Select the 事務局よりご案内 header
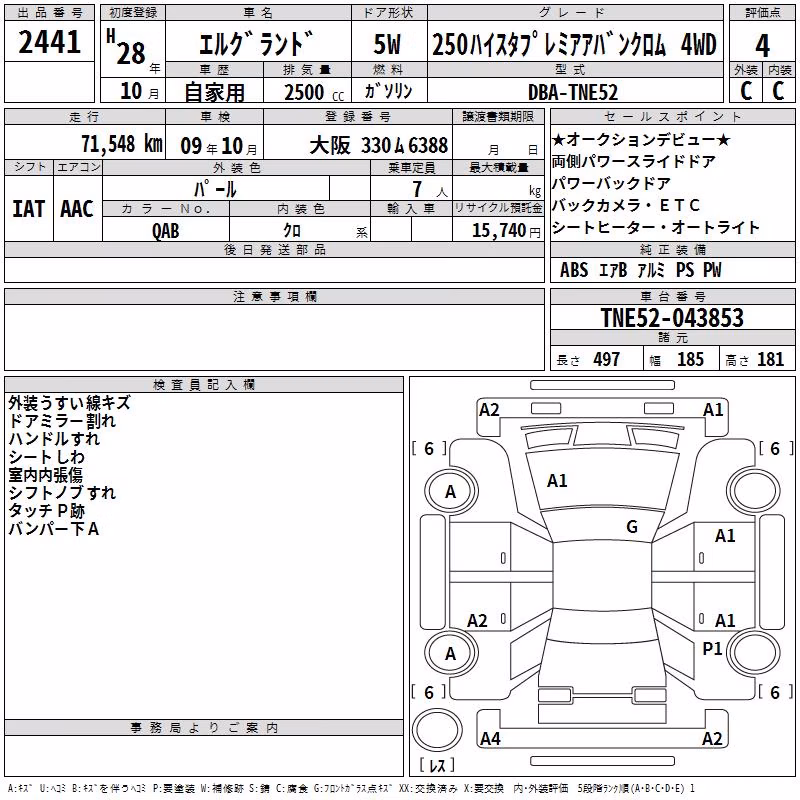The image size is (800, 800). tap(204, 728)
